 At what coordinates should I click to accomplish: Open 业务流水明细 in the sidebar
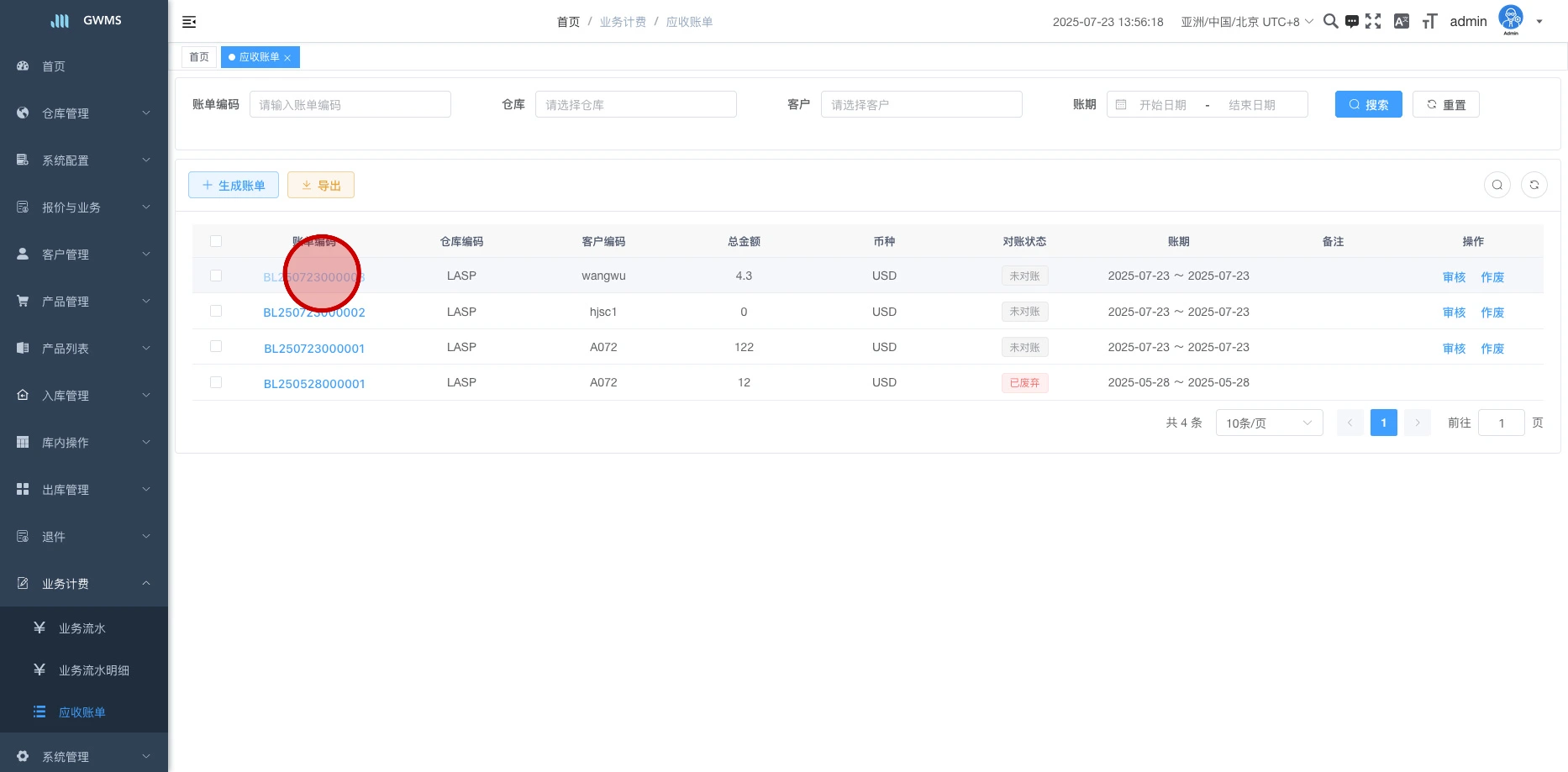click(x=93, y=670)
